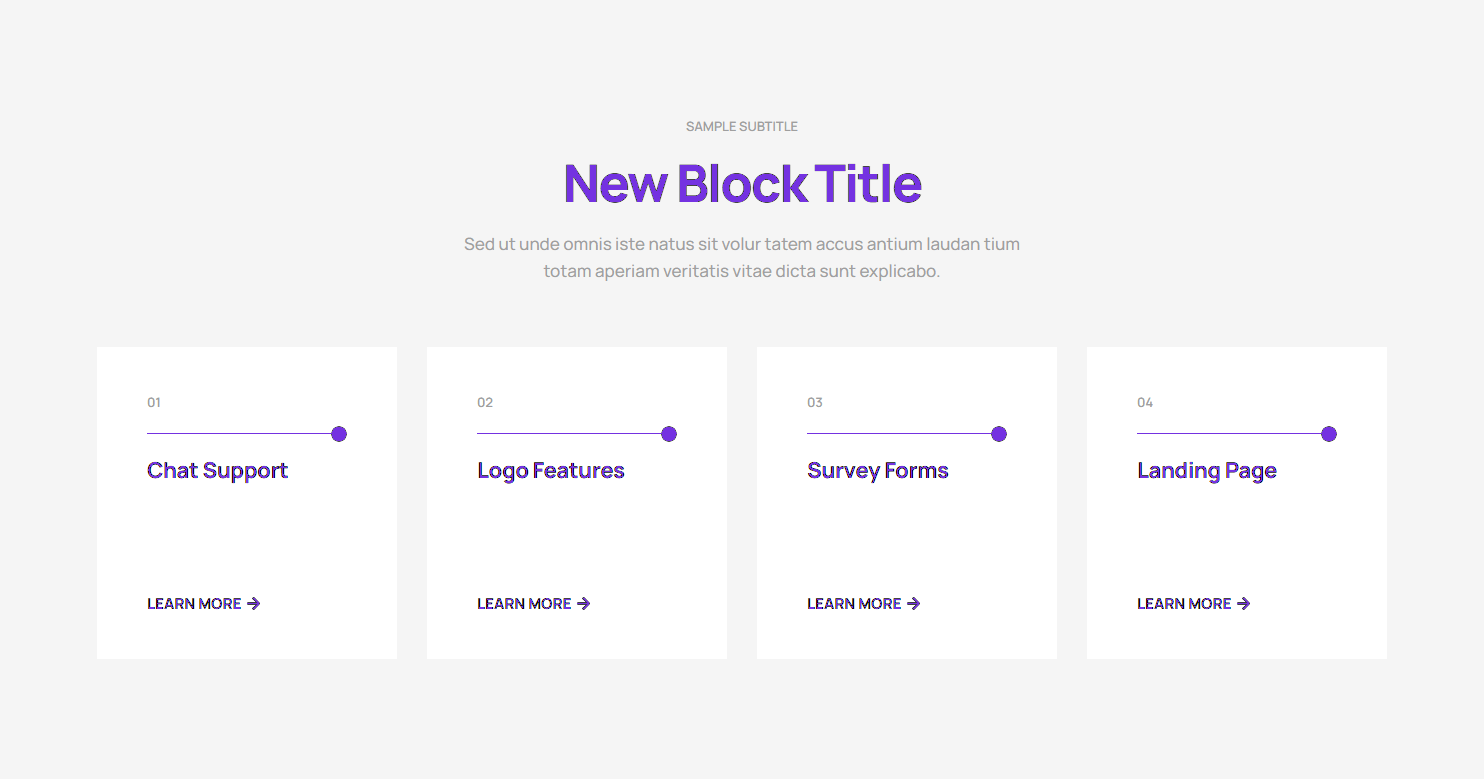Screen dimensions: 1484x779
Task: Select the Chat Support card title
Action: pyautogui.click(x=217, y=471)
